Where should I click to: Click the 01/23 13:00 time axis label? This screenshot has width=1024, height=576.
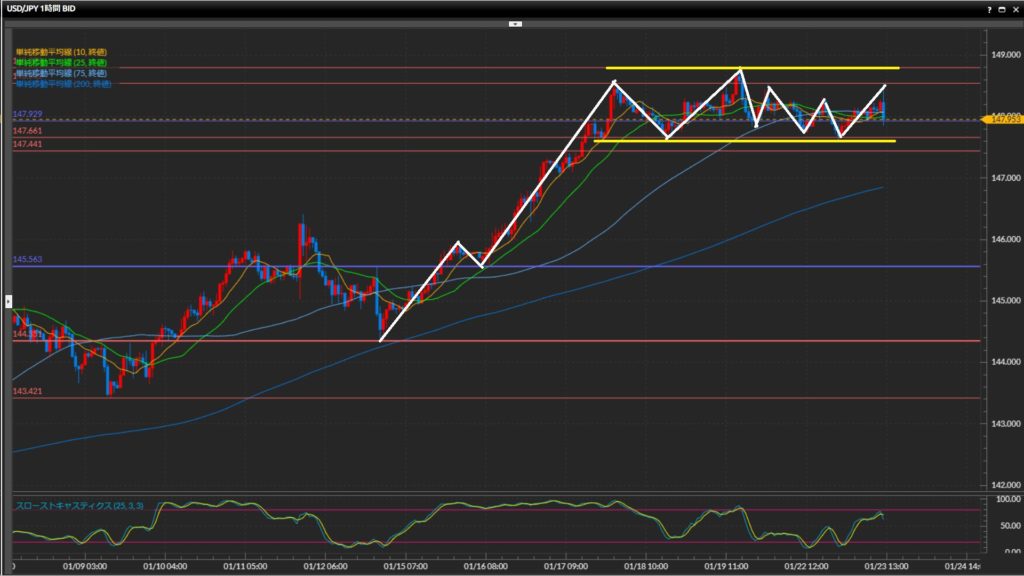[885, 566]
